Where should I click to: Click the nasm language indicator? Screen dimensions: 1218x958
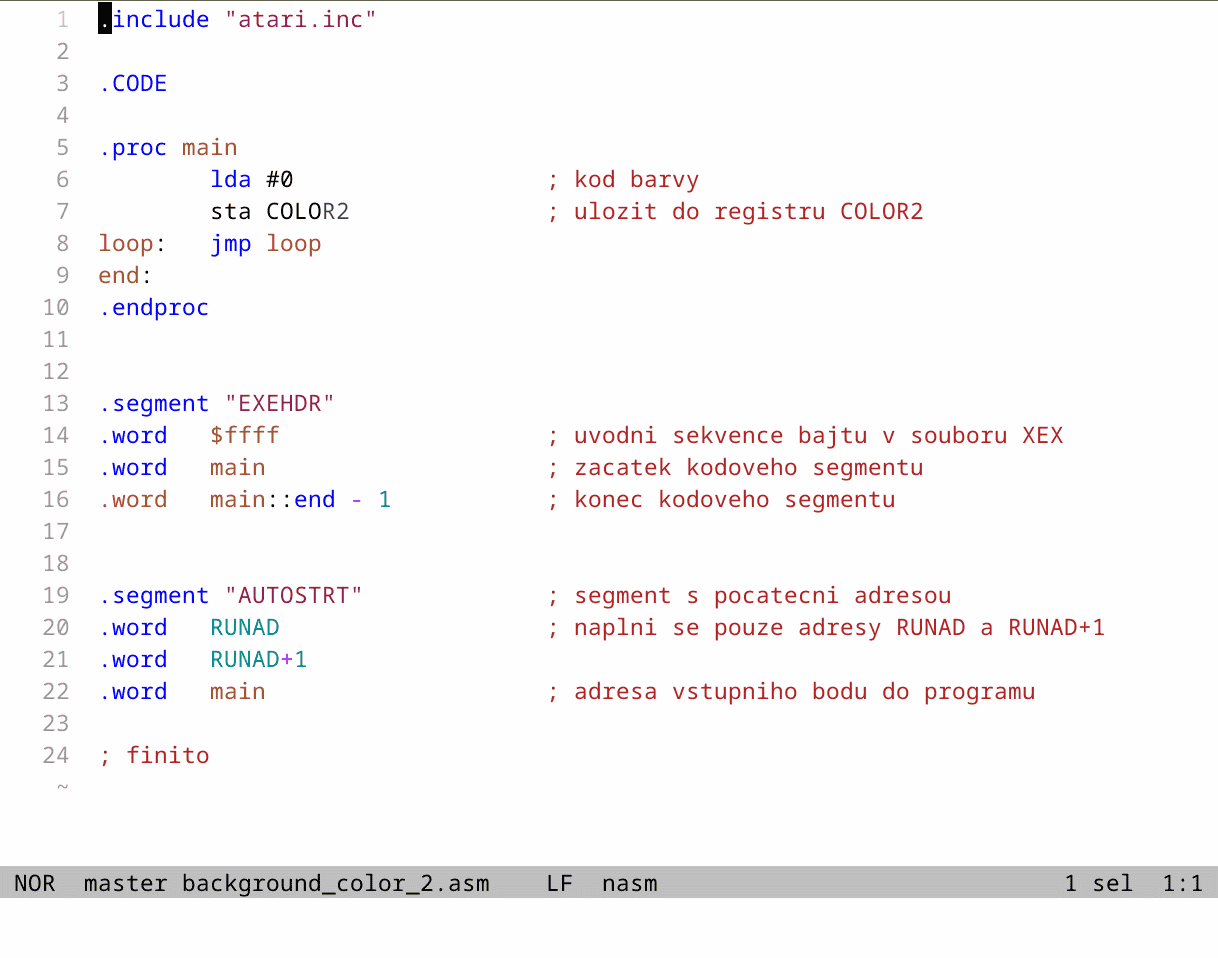pyautogui.click(x=630, y=883)
